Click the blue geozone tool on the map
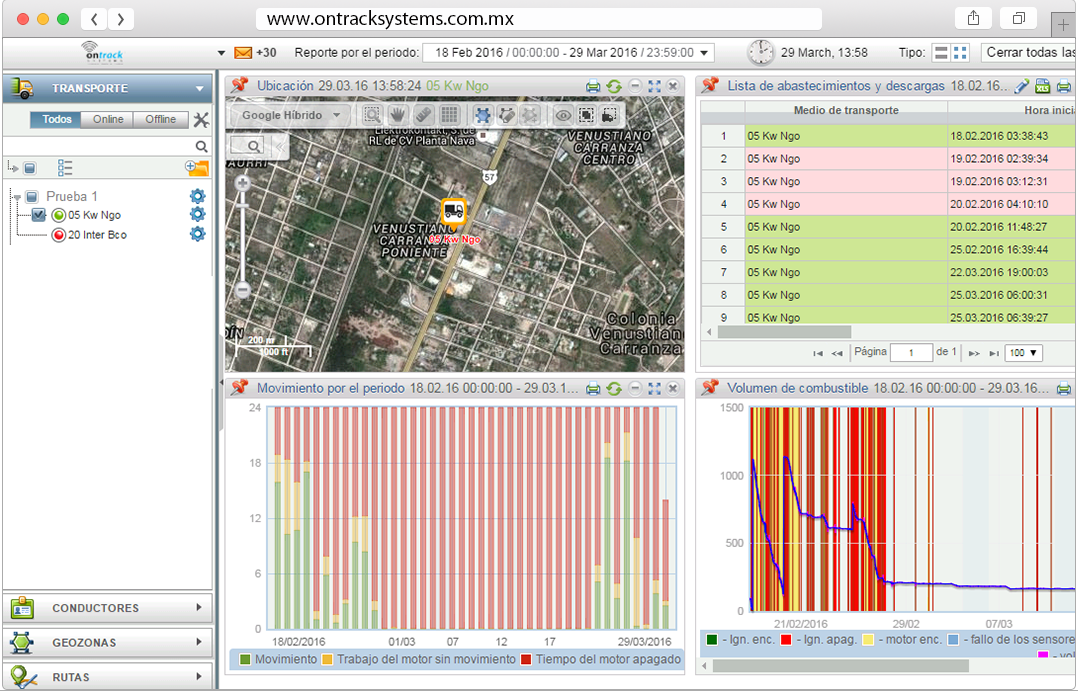 point(483,115)
